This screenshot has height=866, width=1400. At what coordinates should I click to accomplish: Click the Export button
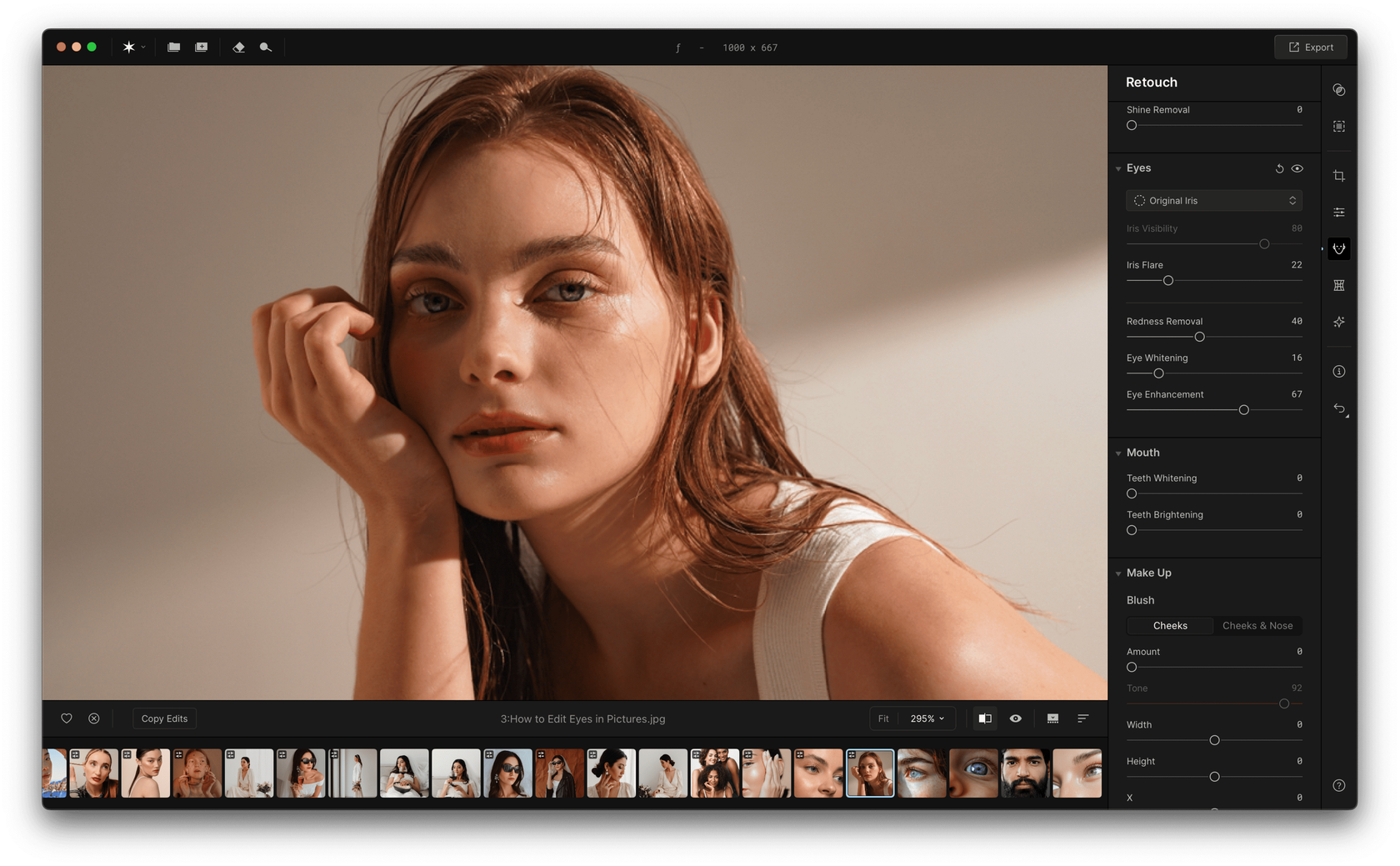pyautogui.click(x=1311, y=47)
